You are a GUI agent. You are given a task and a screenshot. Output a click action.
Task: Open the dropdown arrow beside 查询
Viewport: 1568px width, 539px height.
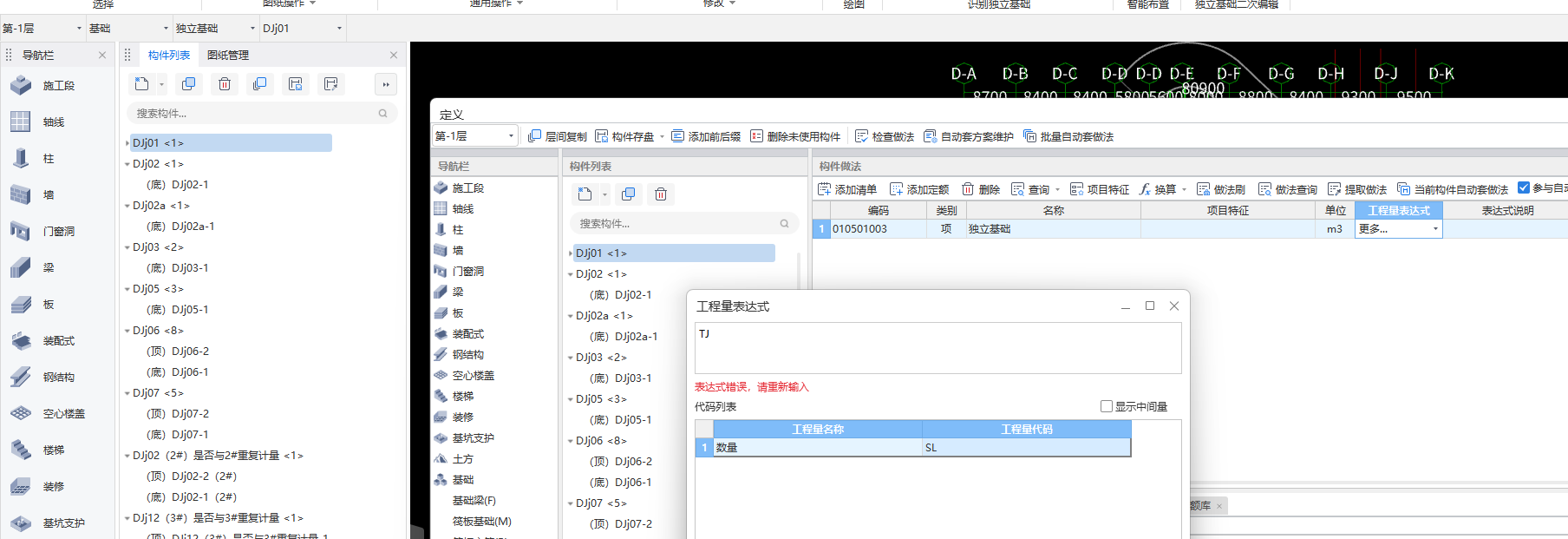coord(1058,190)
